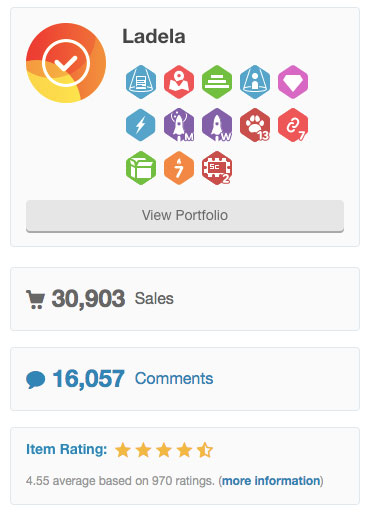Screen dimensions: 368x515
Task: Open the more information link
Action: click(271, 481)
